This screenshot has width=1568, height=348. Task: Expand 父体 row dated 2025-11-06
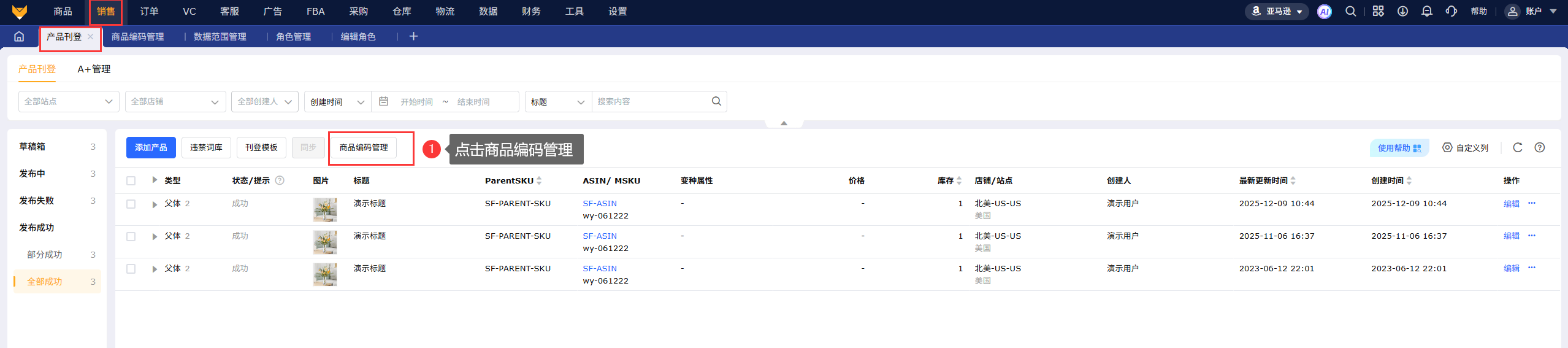pyautogui.click(x=155, y=237)
